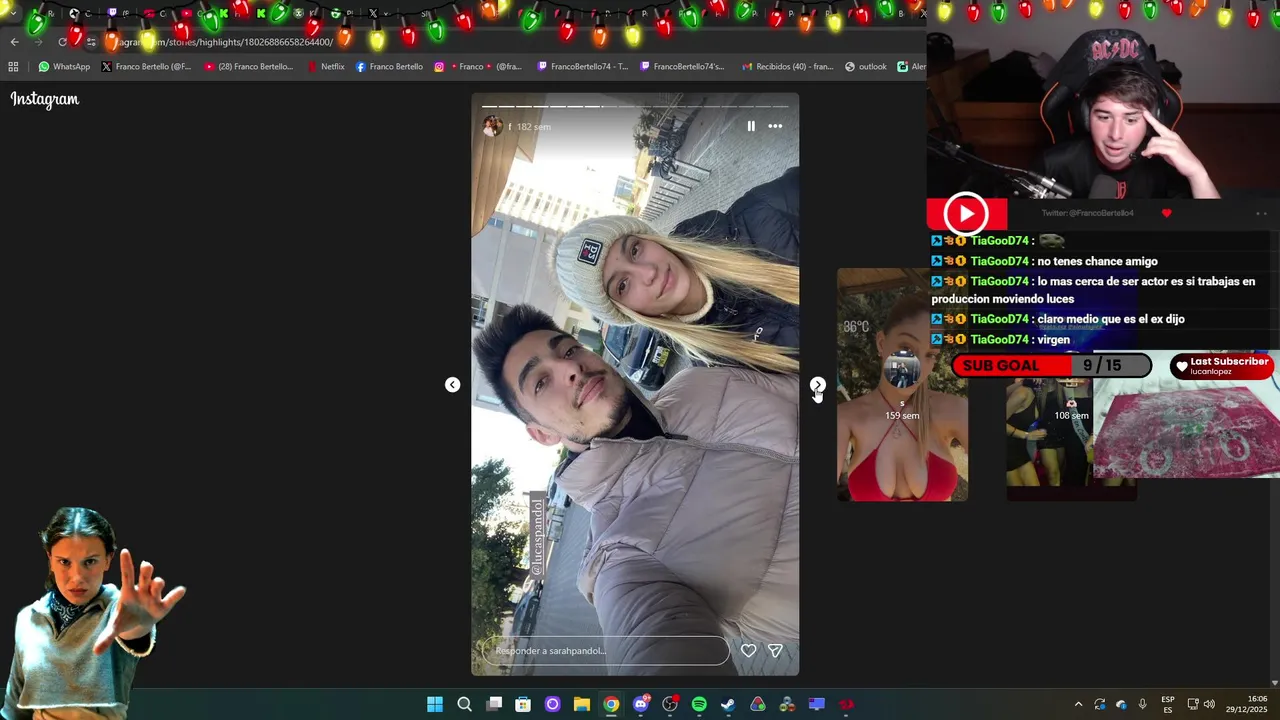
Task: Open File Explorer from the taskbar
Action: 582,704
